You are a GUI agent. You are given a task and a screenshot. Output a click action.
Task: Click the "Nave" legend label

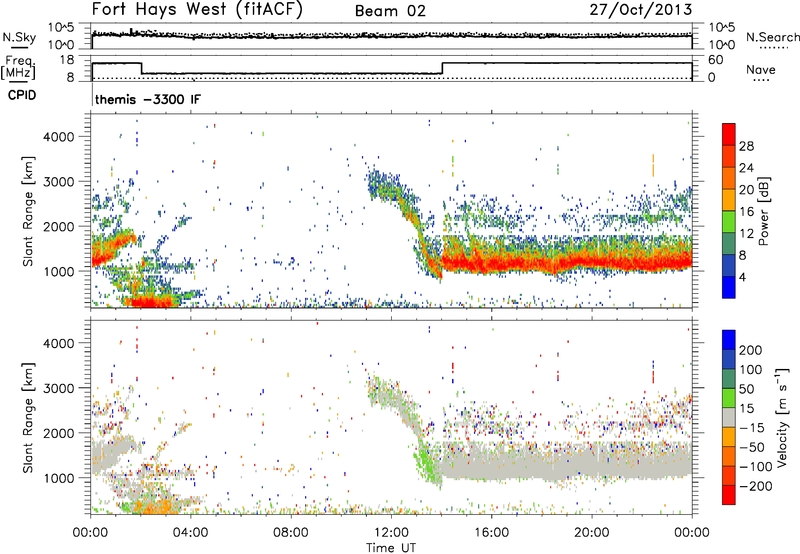(761, 69)
